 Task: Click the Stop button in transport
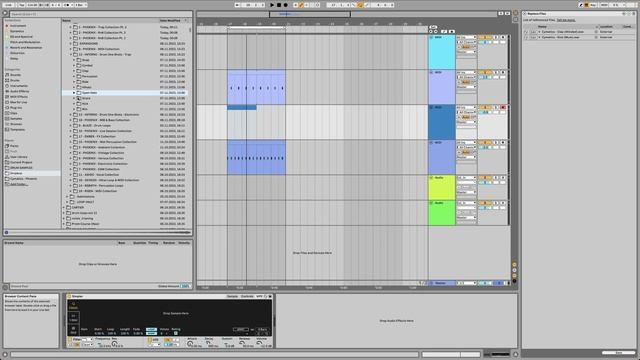point(279,5)
